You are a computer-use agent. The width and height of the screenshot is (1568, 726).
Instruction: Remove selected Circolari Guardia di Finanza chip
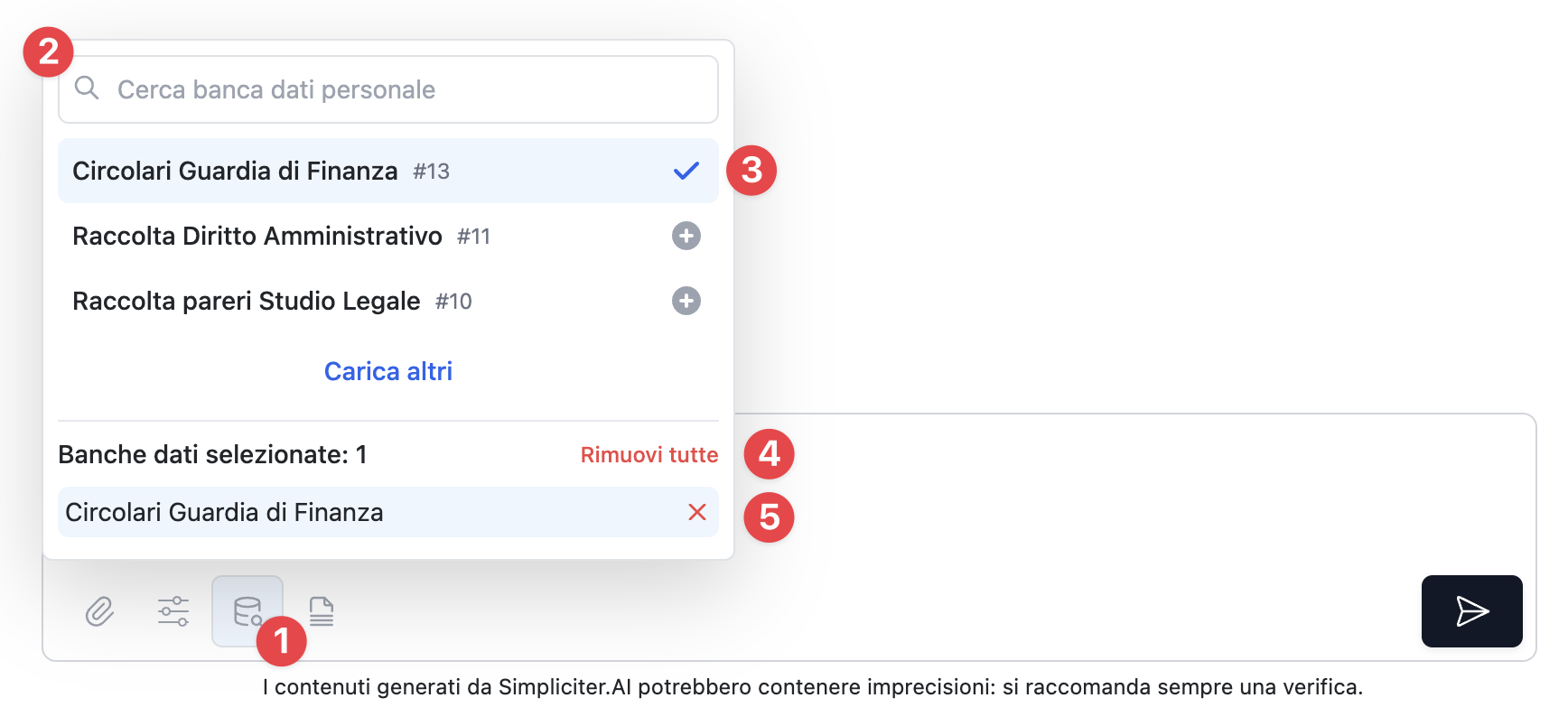click(697, 512)
